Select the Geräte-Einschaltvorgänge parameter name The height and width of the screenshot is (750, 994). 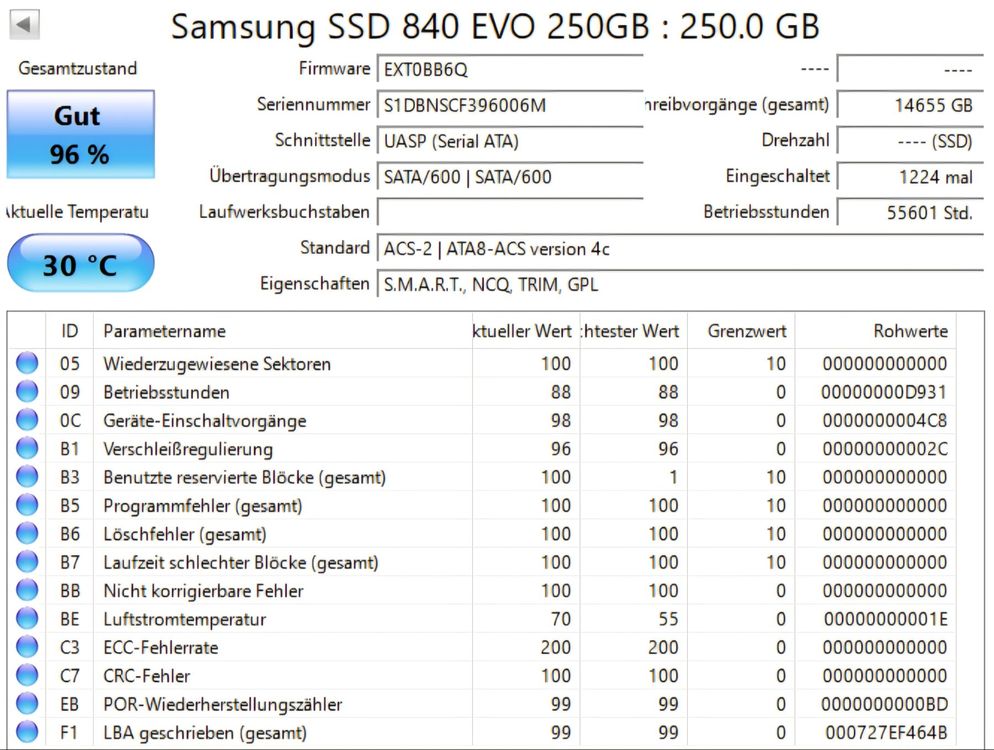point(205,421)
